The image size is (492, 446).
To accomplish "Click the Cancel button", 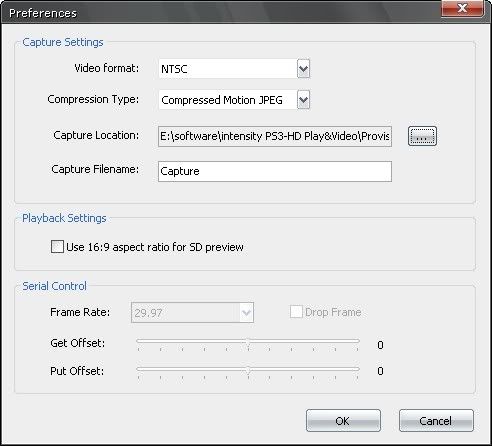I will tap(436, 421).
